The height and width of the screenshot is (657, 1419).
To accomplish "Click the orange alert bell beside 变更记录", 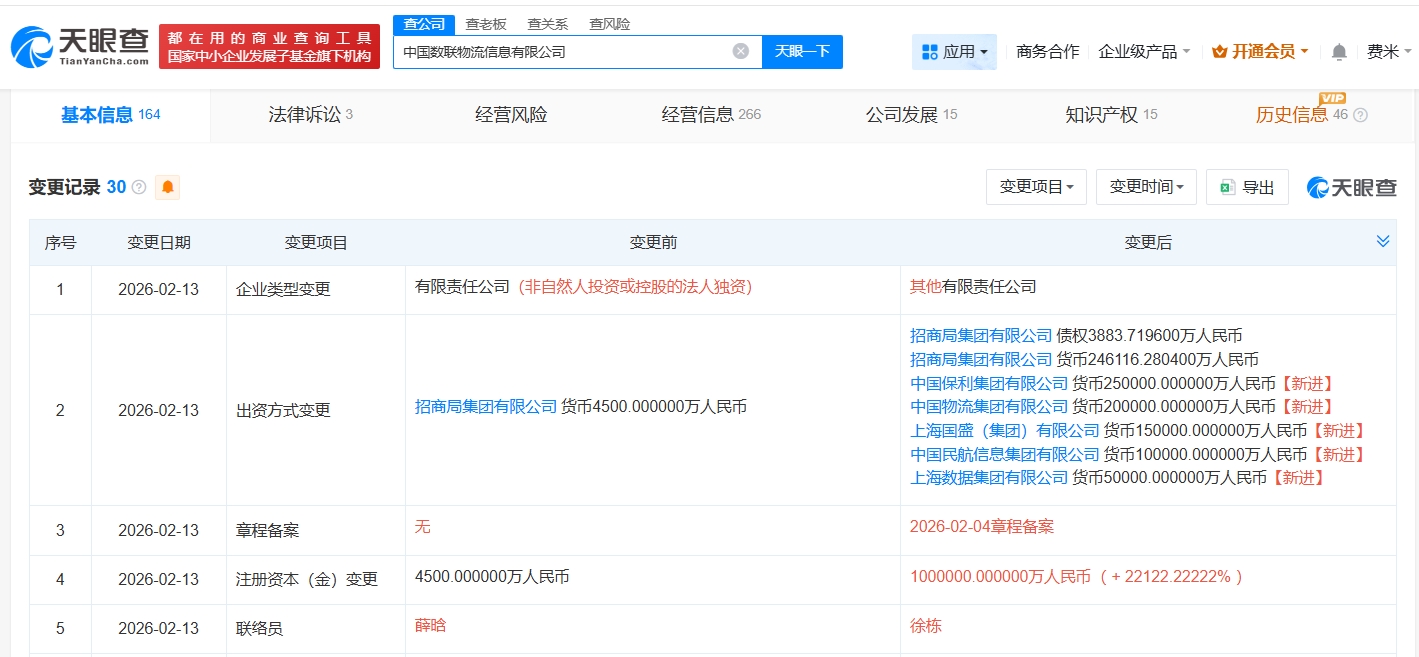I will pyautogui.click(x=168, y=187).
